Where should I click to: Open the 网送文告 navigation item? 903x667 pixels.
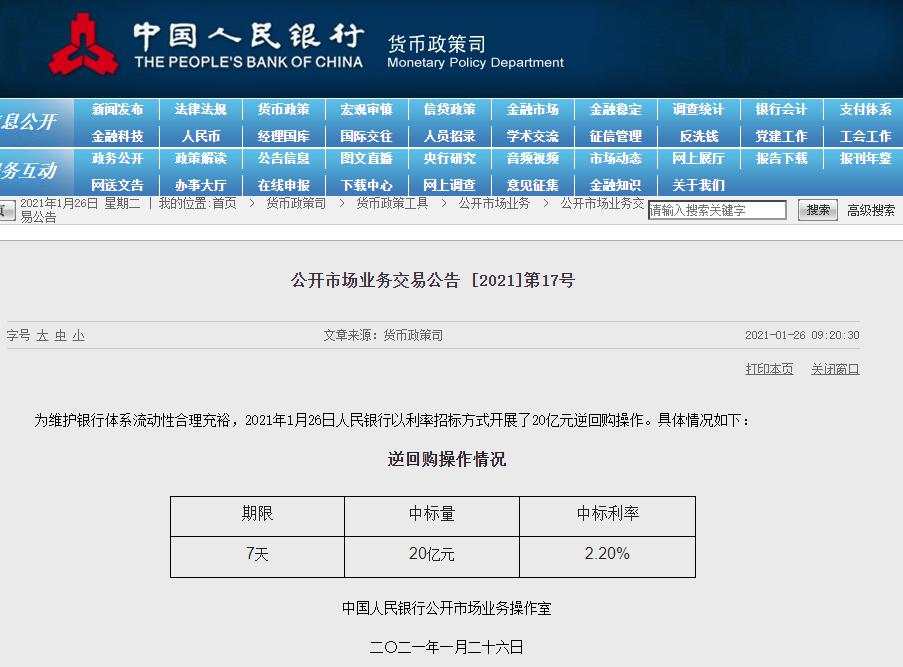117,185
